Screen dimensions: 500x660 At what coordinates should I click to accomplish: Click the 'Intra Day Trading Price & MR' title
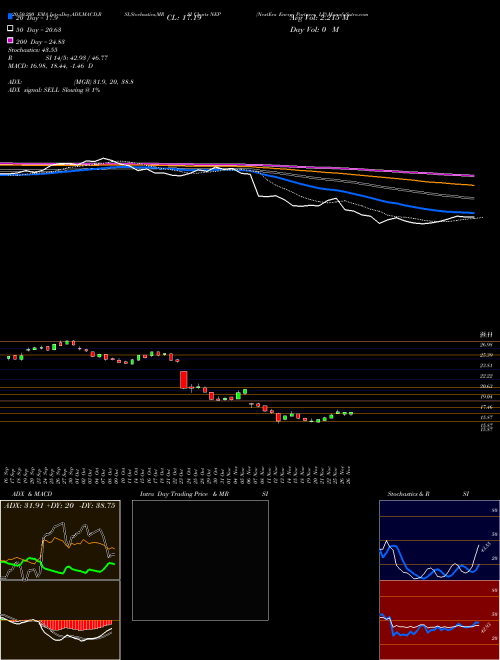pos(184,494)
